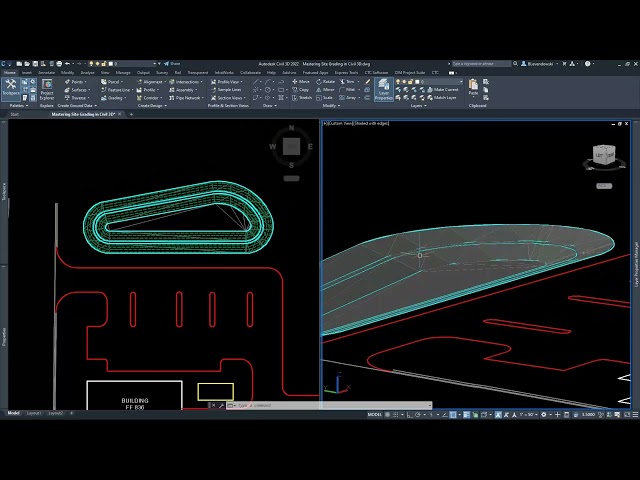Open the Start drawing tab
640x480 pixels.
point(15,114)
